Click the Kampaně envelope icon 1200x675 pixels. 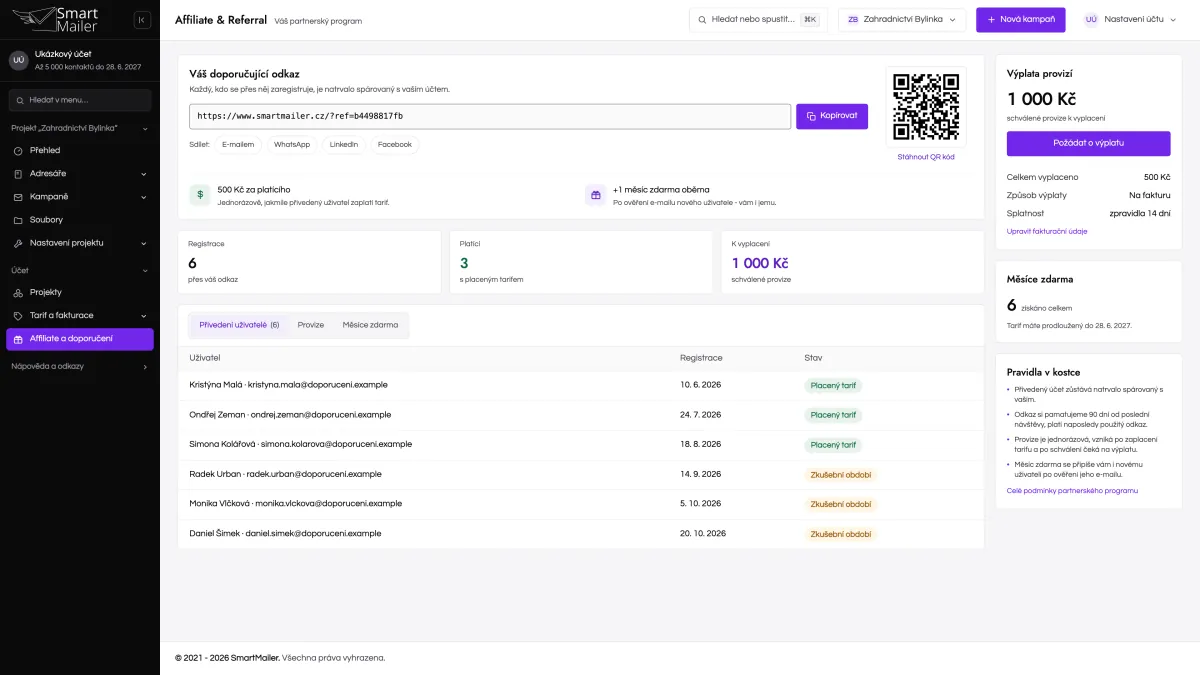18,196
